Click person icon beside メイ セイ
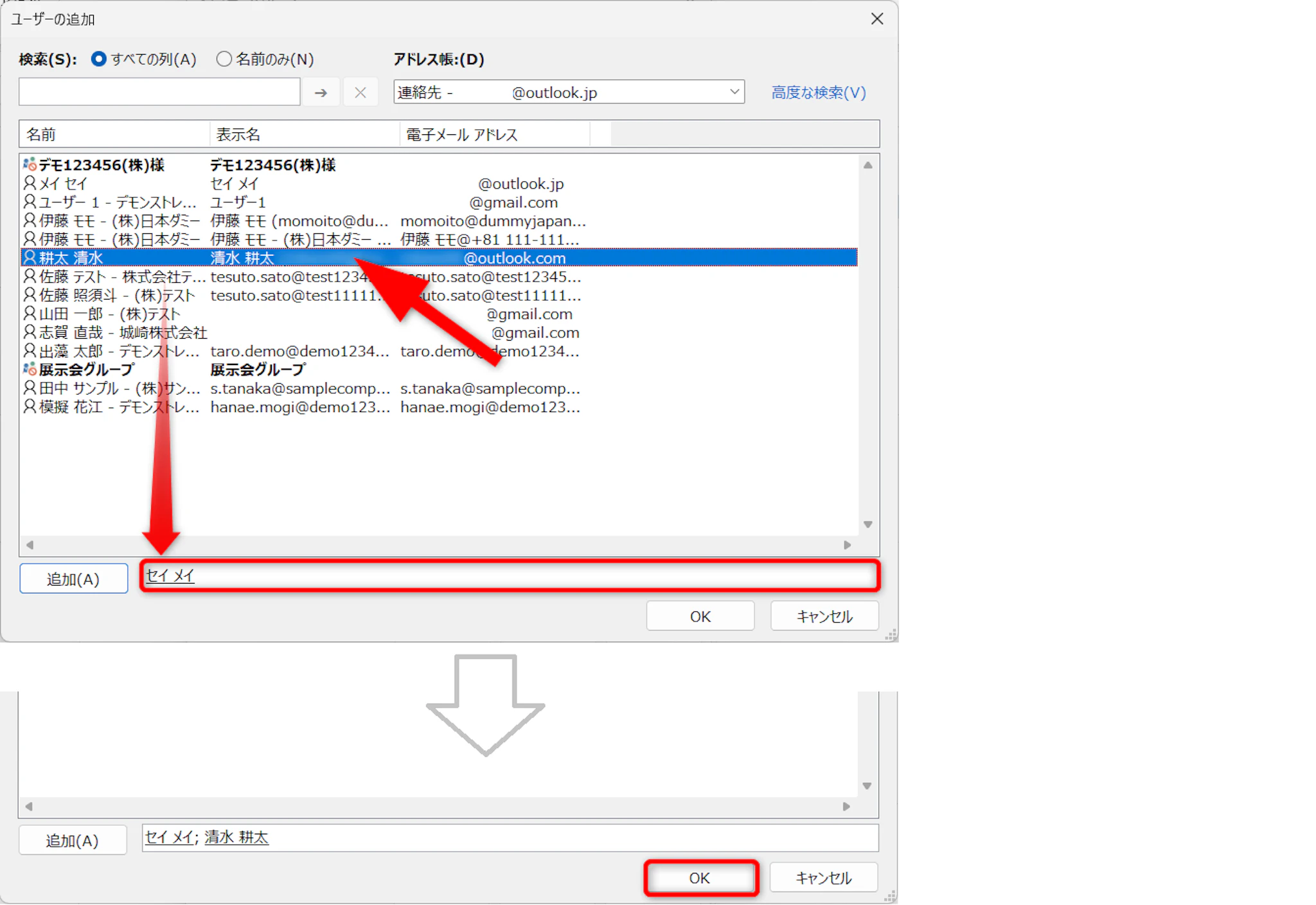The height and width of the screenshot is (905, 1316). coord(30,183)
